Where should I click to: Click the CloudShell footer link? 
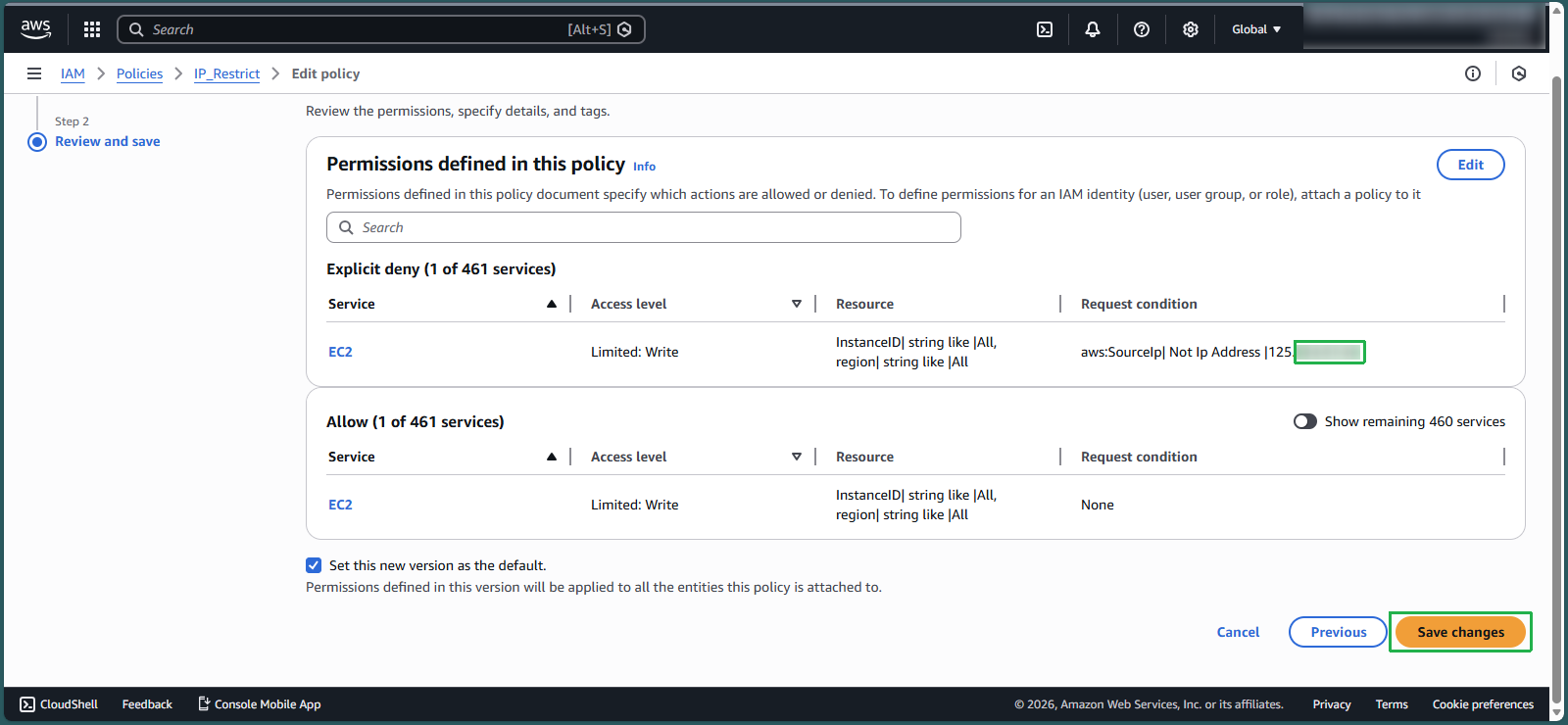coord(59,704)
